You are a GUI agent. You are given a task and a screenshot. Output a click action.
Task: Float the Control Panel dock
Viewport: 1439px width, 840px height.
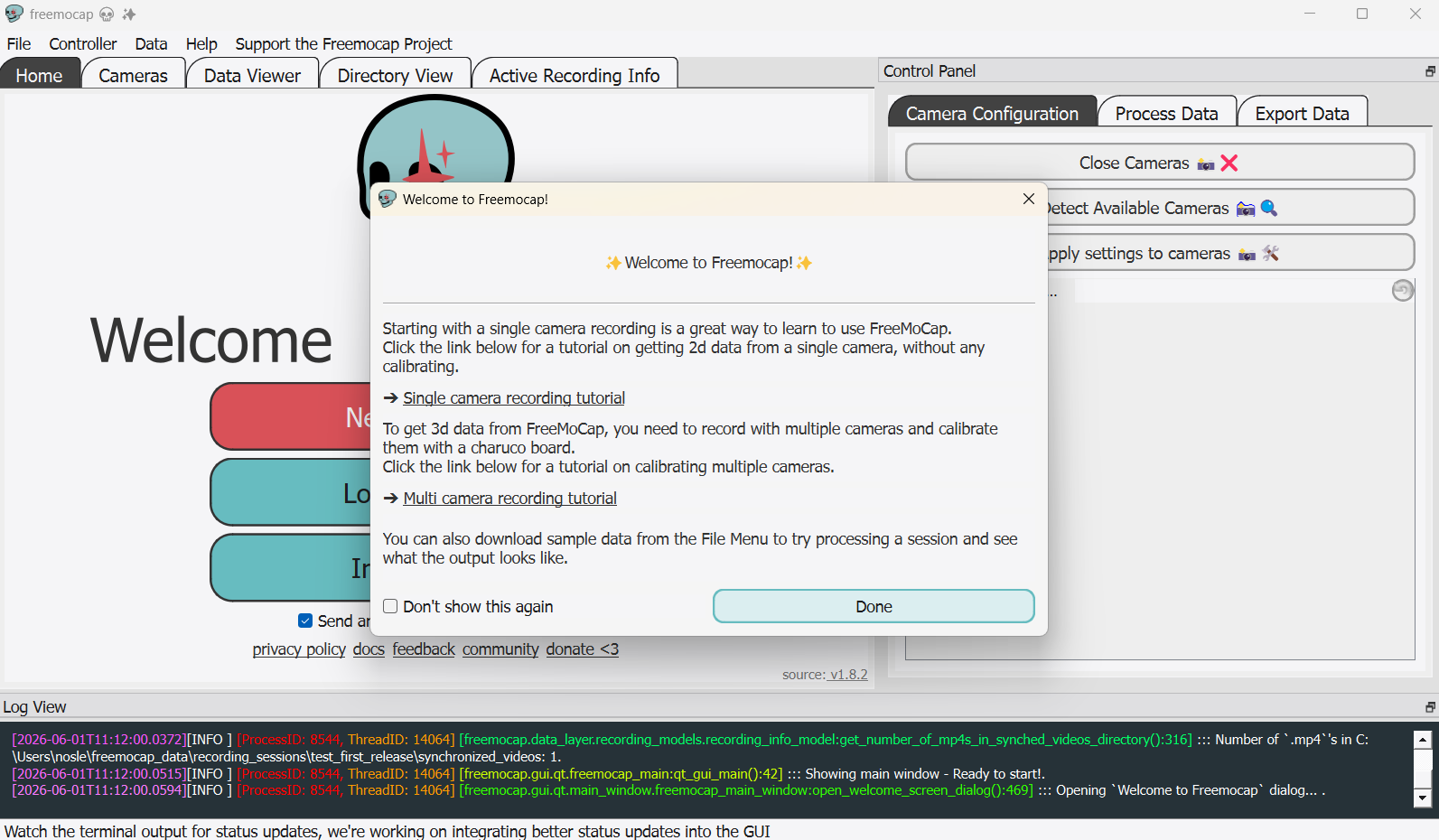tap(1430, 71)
